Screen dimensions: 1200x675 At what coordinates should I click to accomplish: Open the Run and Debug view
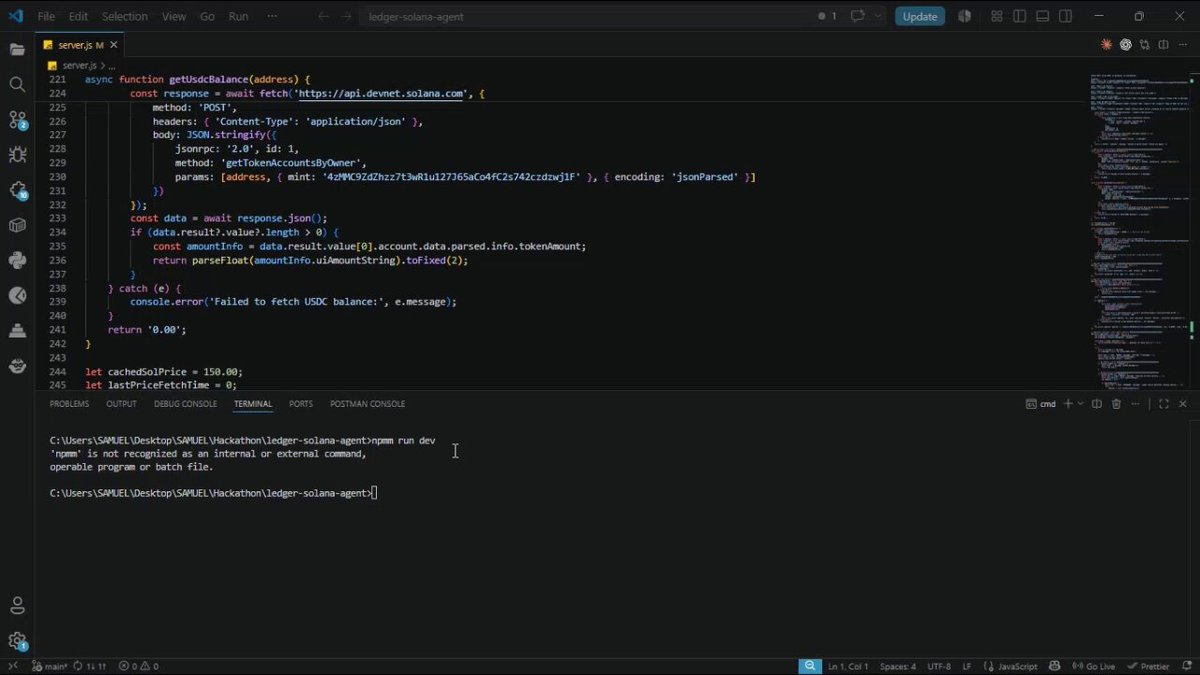(x=17, y=155)
